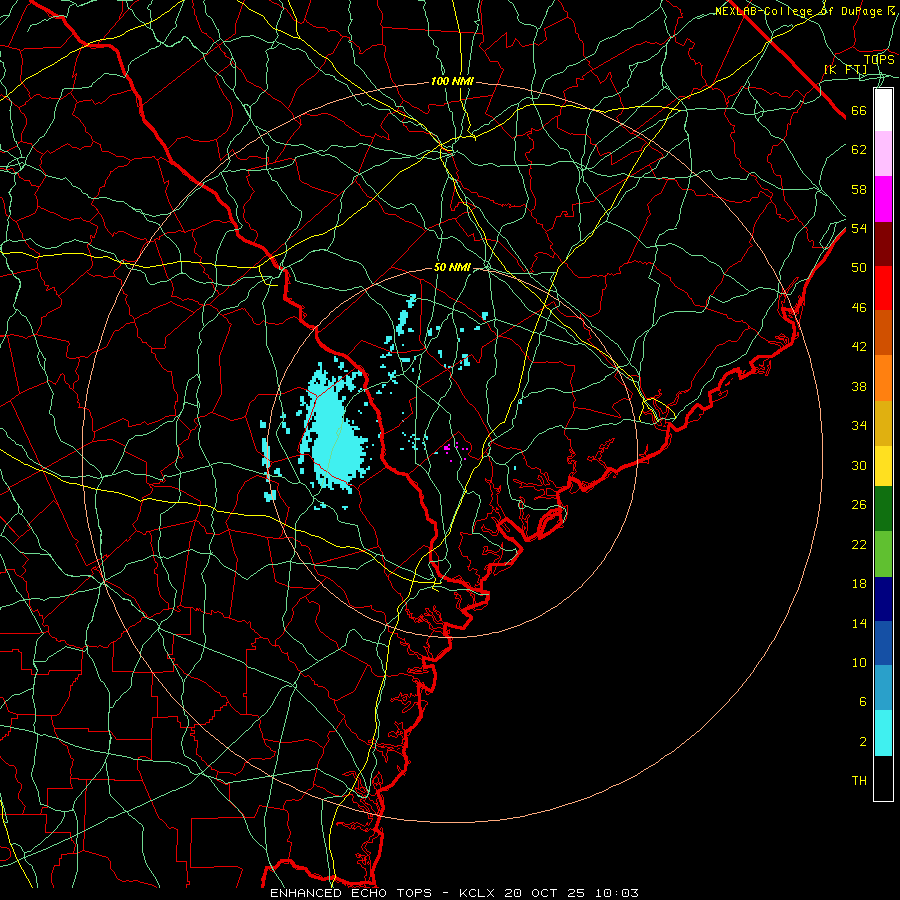The height and width of the screenshot is (900, 900).
Task: Click the legend value 10
Action: (859, 662)
